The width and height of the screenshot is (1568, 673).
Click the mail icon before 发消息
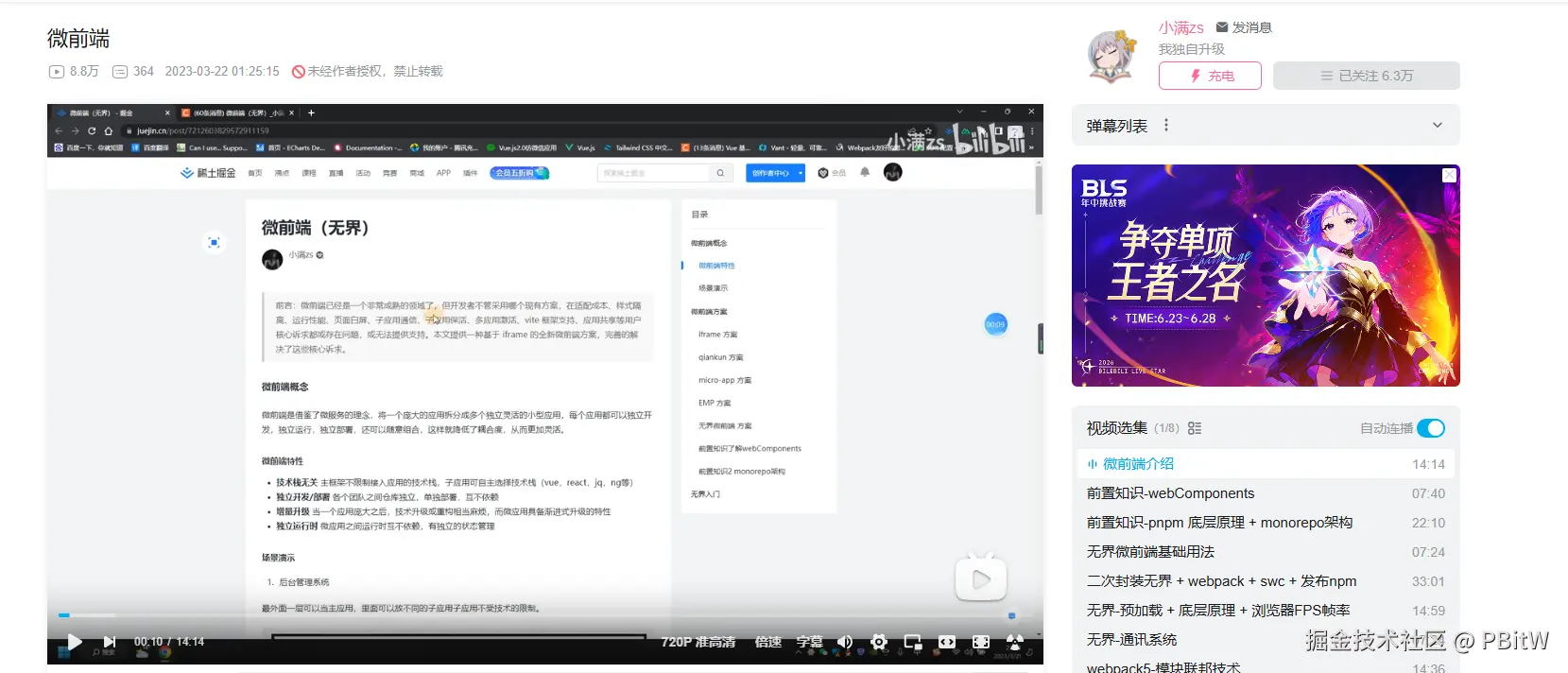tap(1222, 27)
